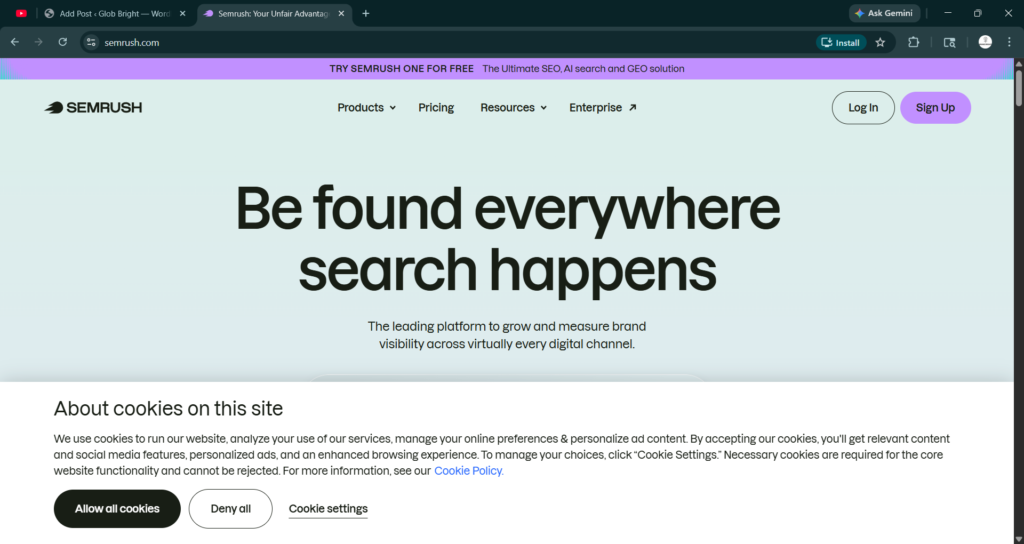This screenshot has height=544, width=1024.
Task: Open a new browser tab
Action: [366, 13]
